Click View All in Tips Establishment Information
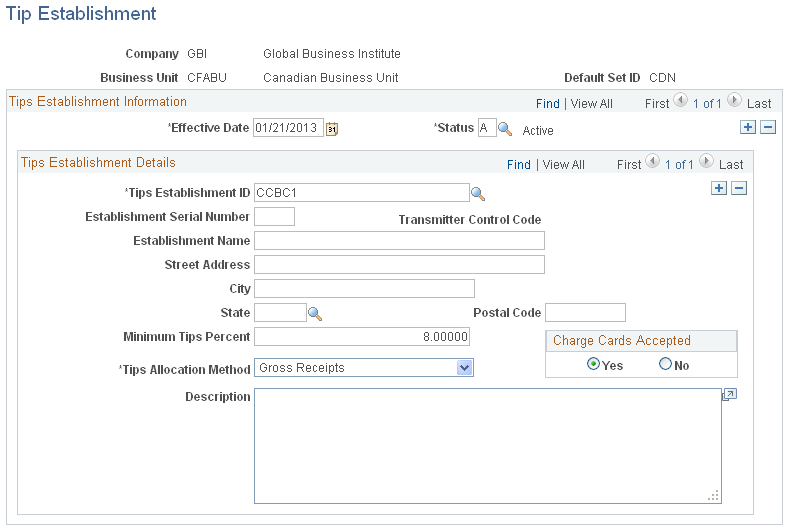Viewport: 787px width, 530px height. click(591, 104)
